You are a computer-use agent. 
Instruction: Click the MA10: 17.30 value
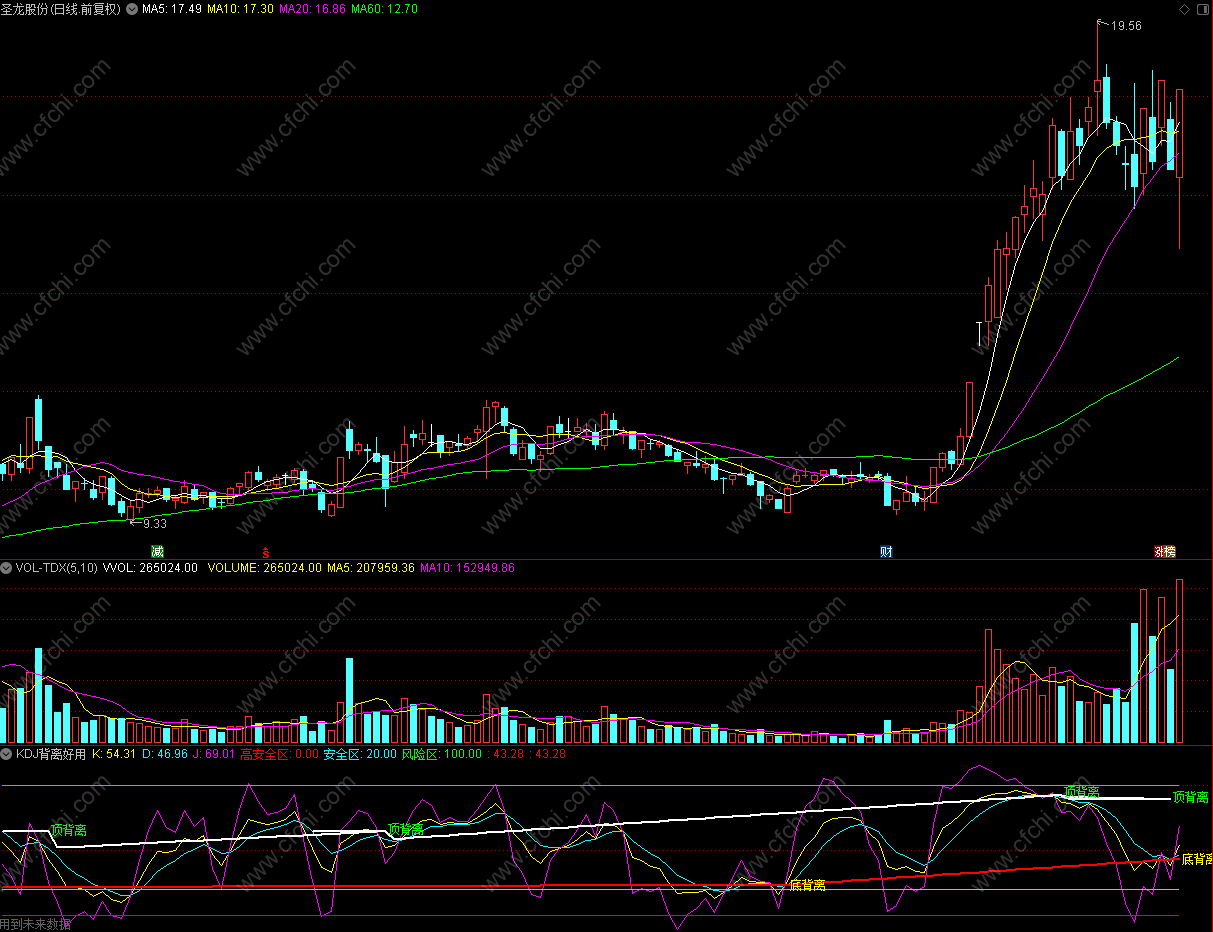point(240,9)
